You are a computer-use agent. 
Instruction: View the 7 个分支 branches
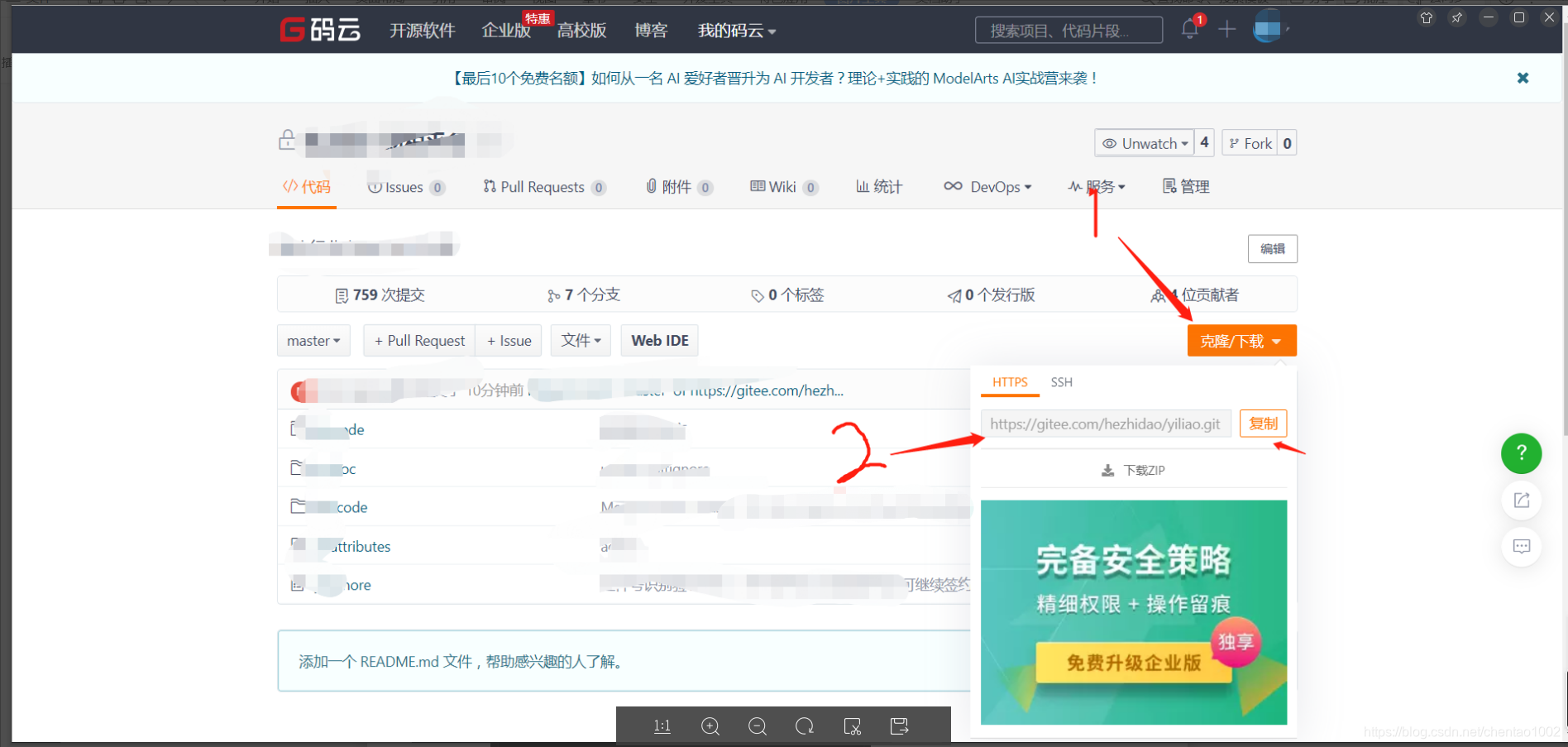[583, 295]
